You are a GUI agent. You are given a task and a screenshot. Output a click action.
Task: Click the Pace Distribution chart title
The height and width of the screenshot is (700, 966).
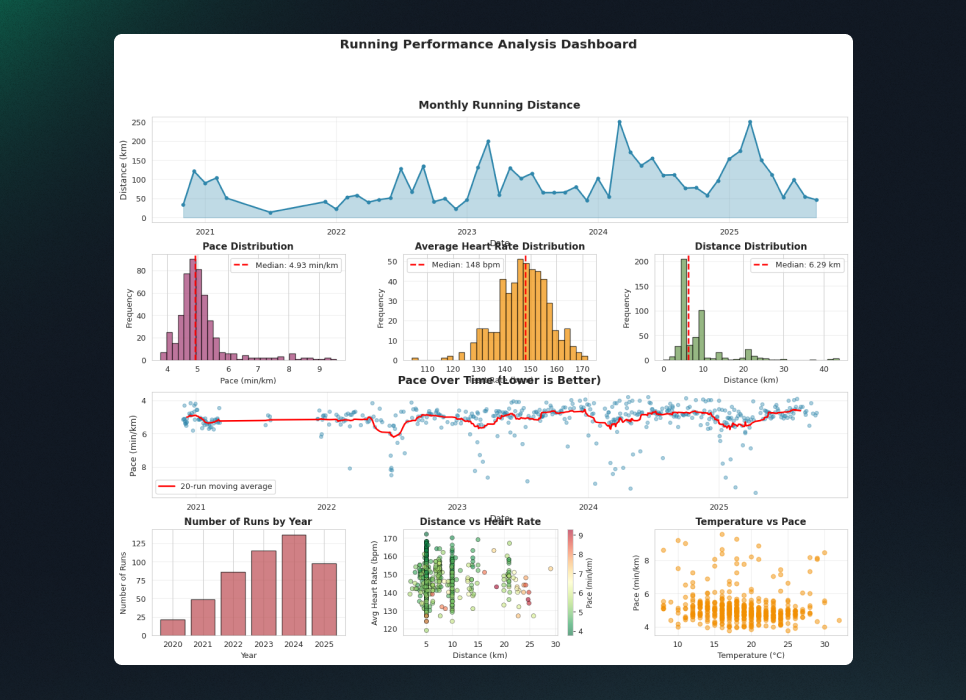click(248, 246)
